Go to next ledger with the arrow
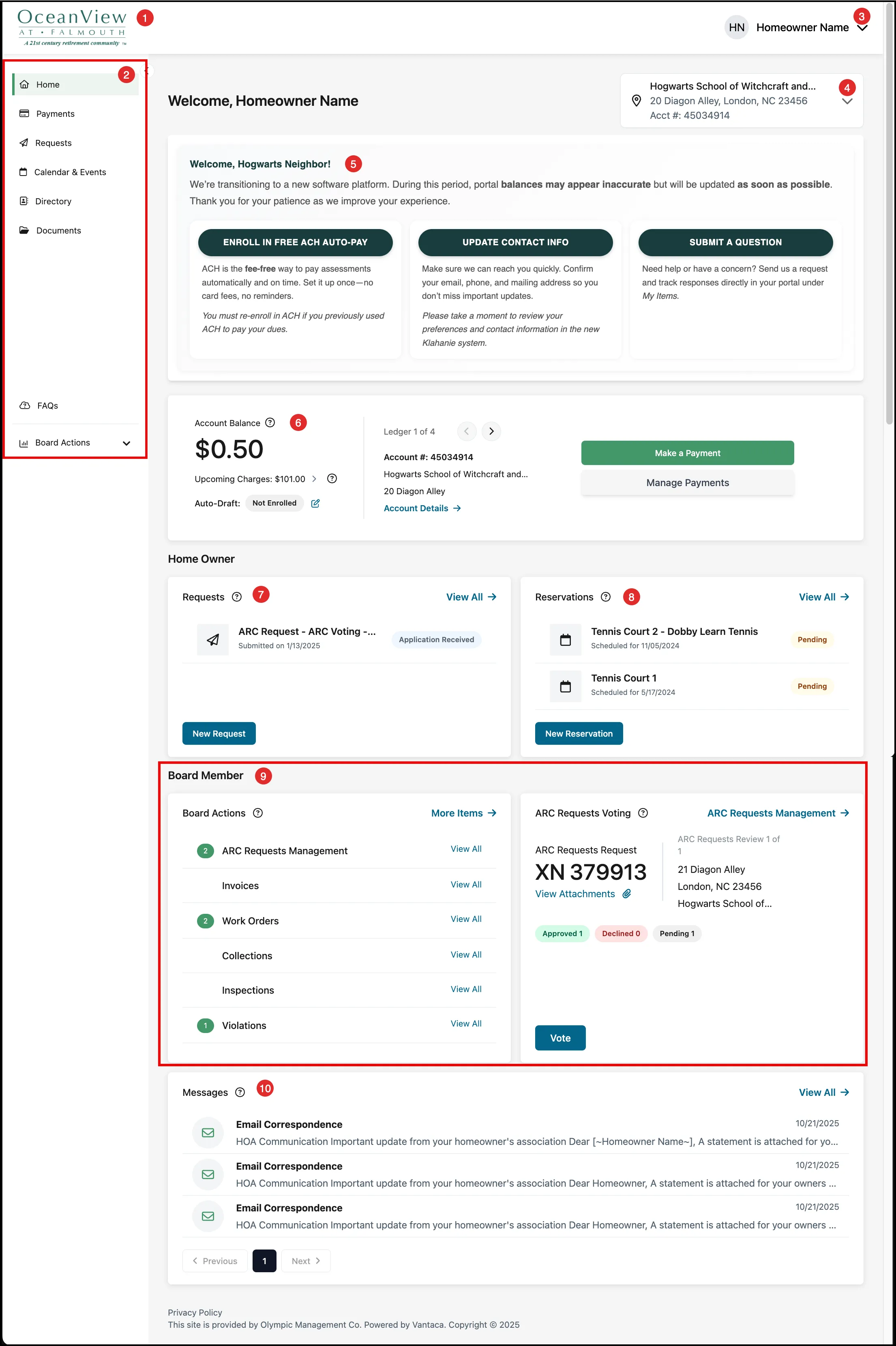 (491, 431)
